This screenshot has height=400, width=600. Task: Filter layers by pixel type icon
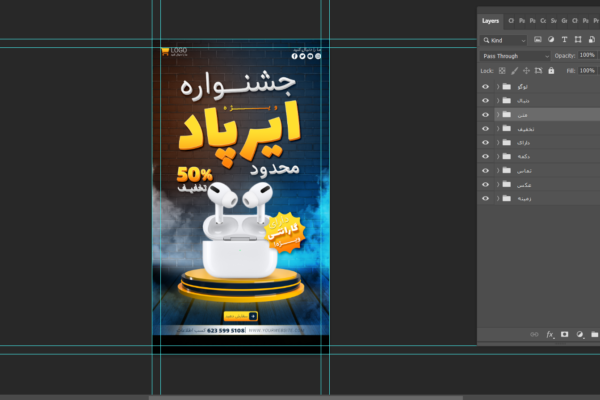point(536,40)
